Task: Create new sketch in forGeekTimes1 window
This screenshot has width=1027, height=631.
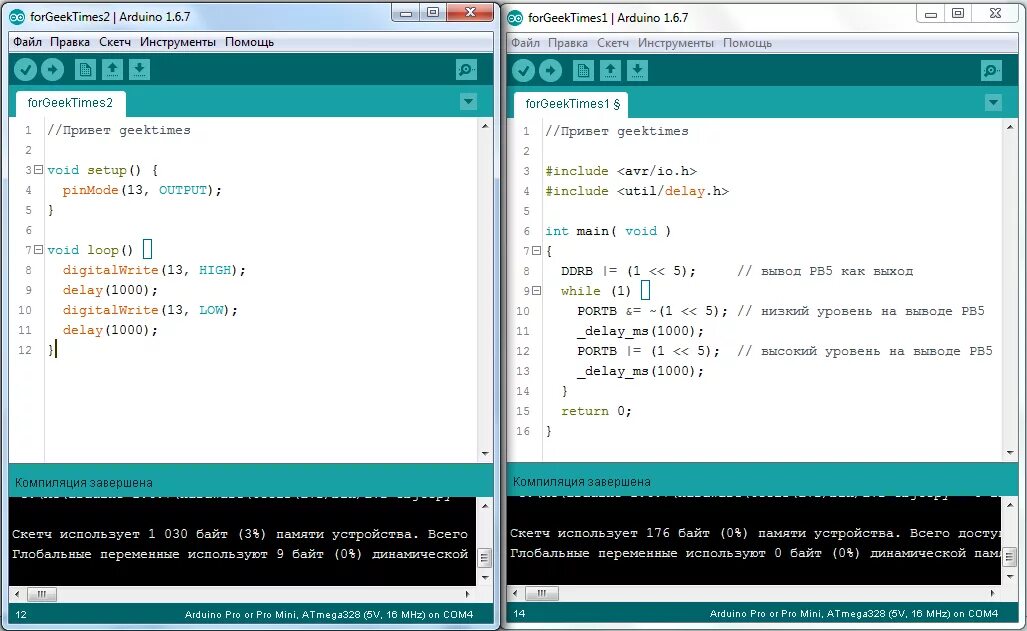Action: 583,70
